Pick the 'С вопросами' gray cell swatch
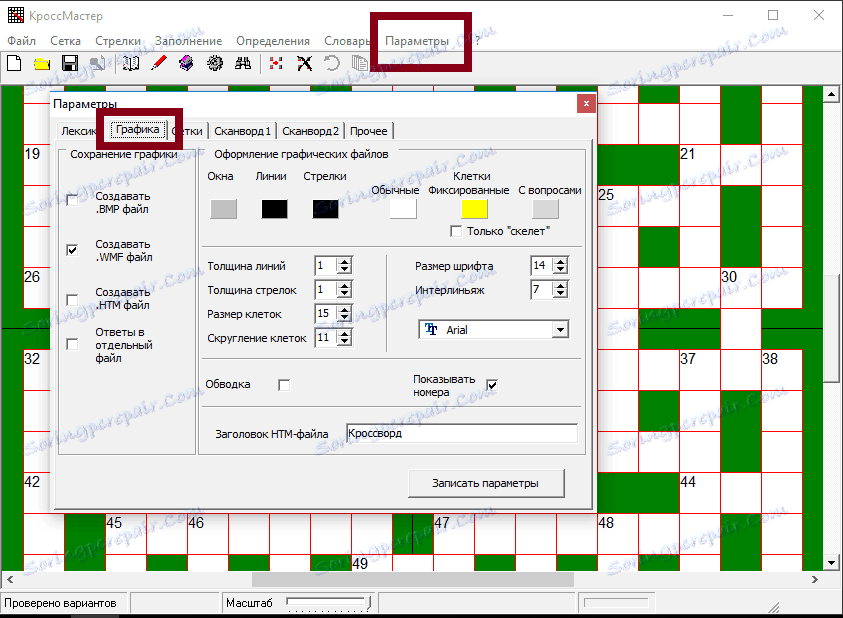 [x=546, y=209]
